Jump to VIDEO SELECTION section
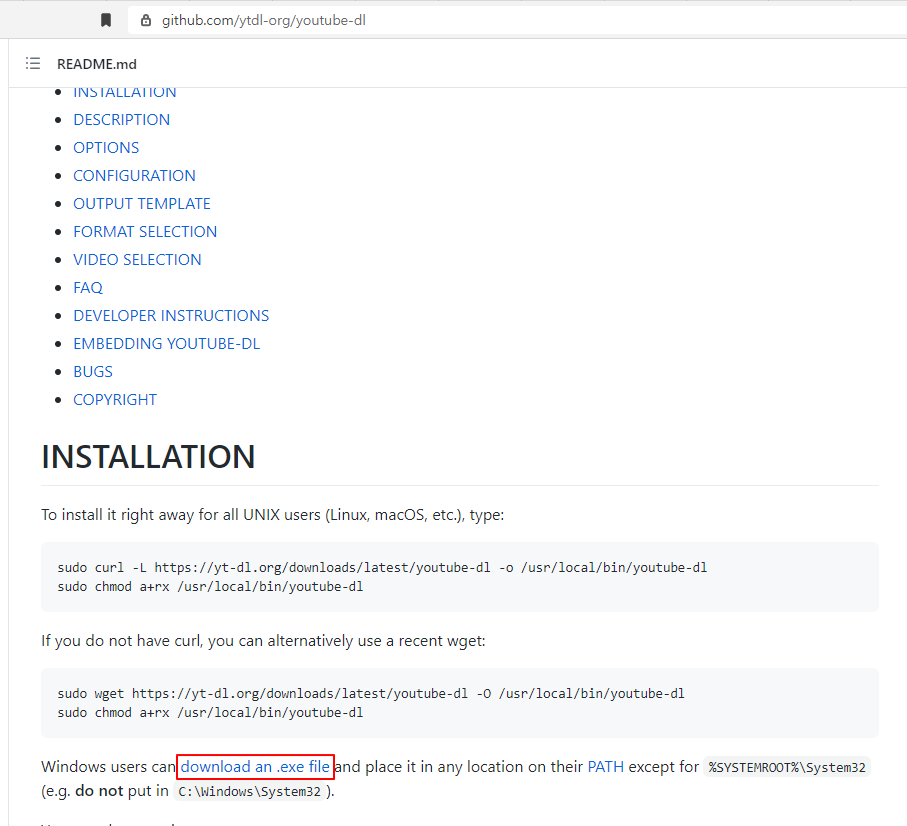Screen dimensions: 907x826 (x=137, y=260)
